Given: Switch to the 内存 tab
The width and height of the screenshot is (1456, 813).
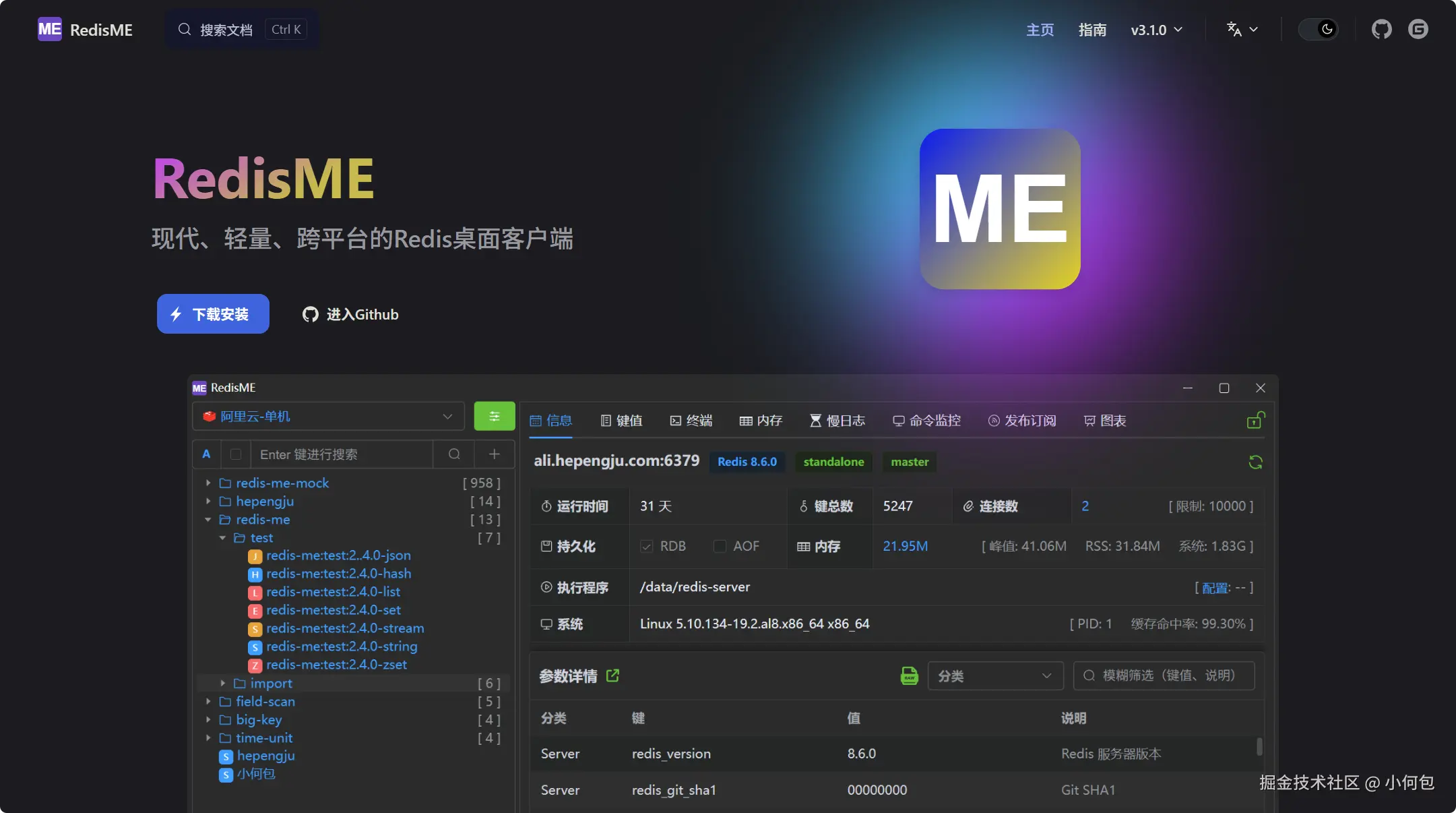Looking at the screenshot, I should click(761, 421).
